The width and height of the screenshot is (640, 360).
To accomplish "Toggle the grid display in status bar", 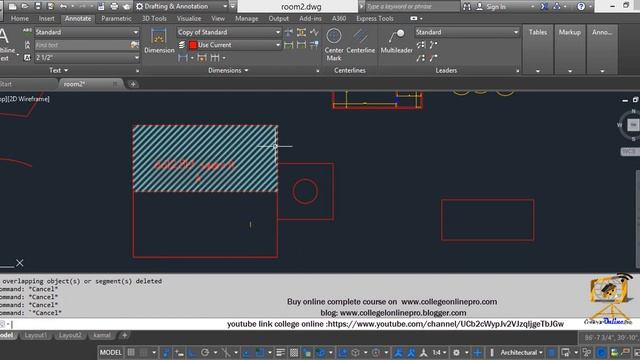I will pyautogui.click(x=131, y=352).
